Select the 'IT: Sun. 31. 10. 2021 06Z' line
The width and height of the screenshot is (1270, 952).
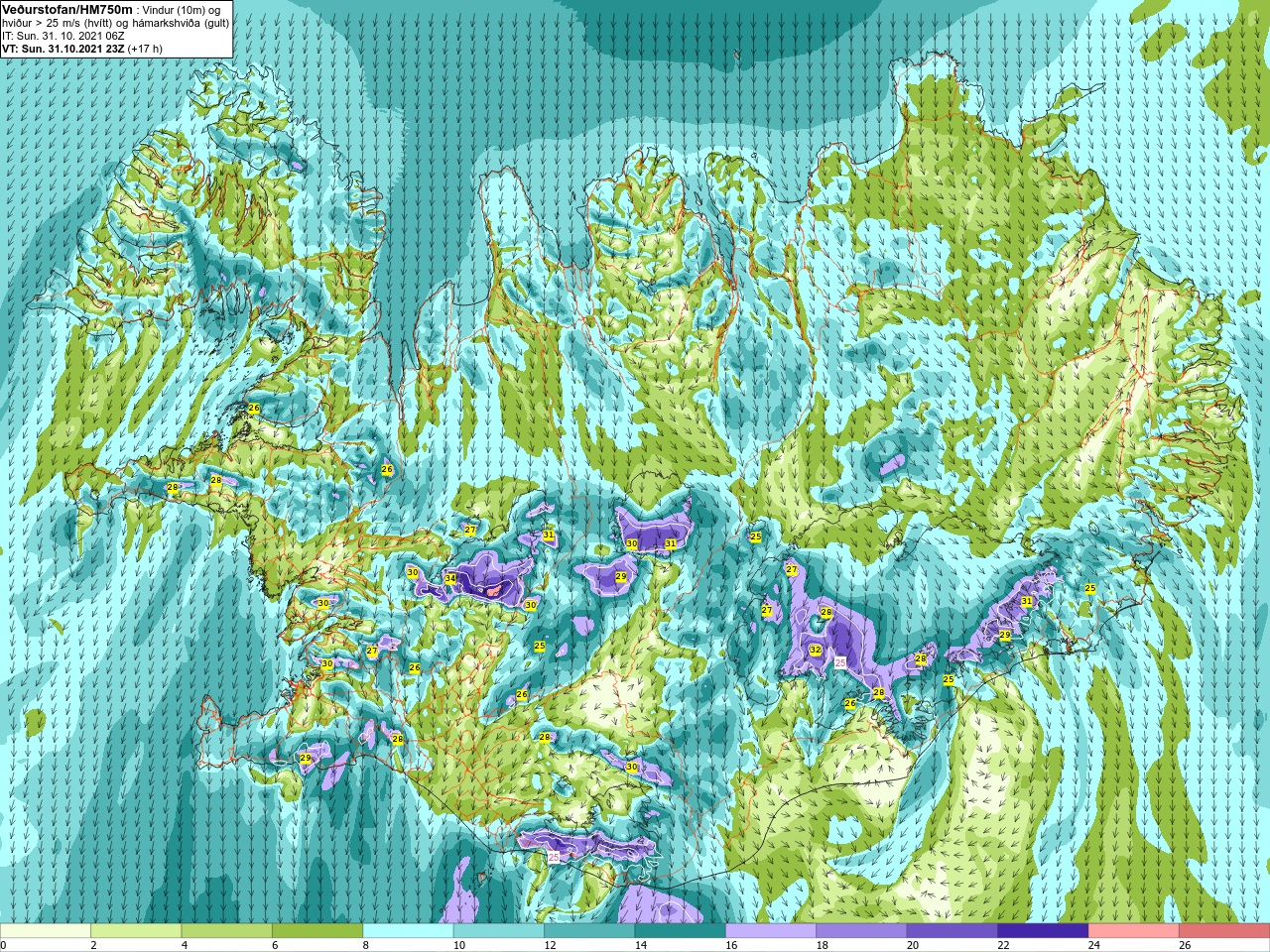pos(63,36)
